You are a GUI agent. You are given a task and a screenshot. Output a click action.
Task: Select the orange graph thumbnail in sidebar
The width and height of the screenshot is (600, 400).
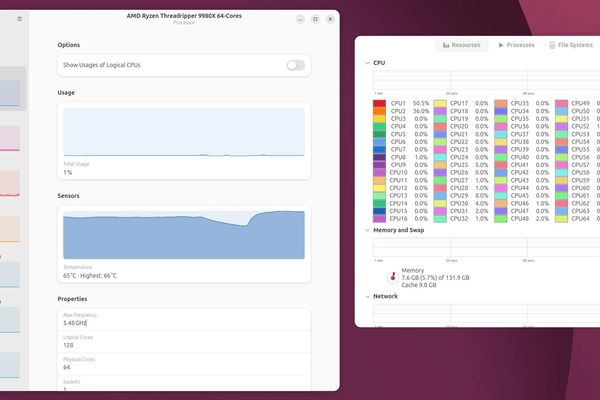click(10, 229)
